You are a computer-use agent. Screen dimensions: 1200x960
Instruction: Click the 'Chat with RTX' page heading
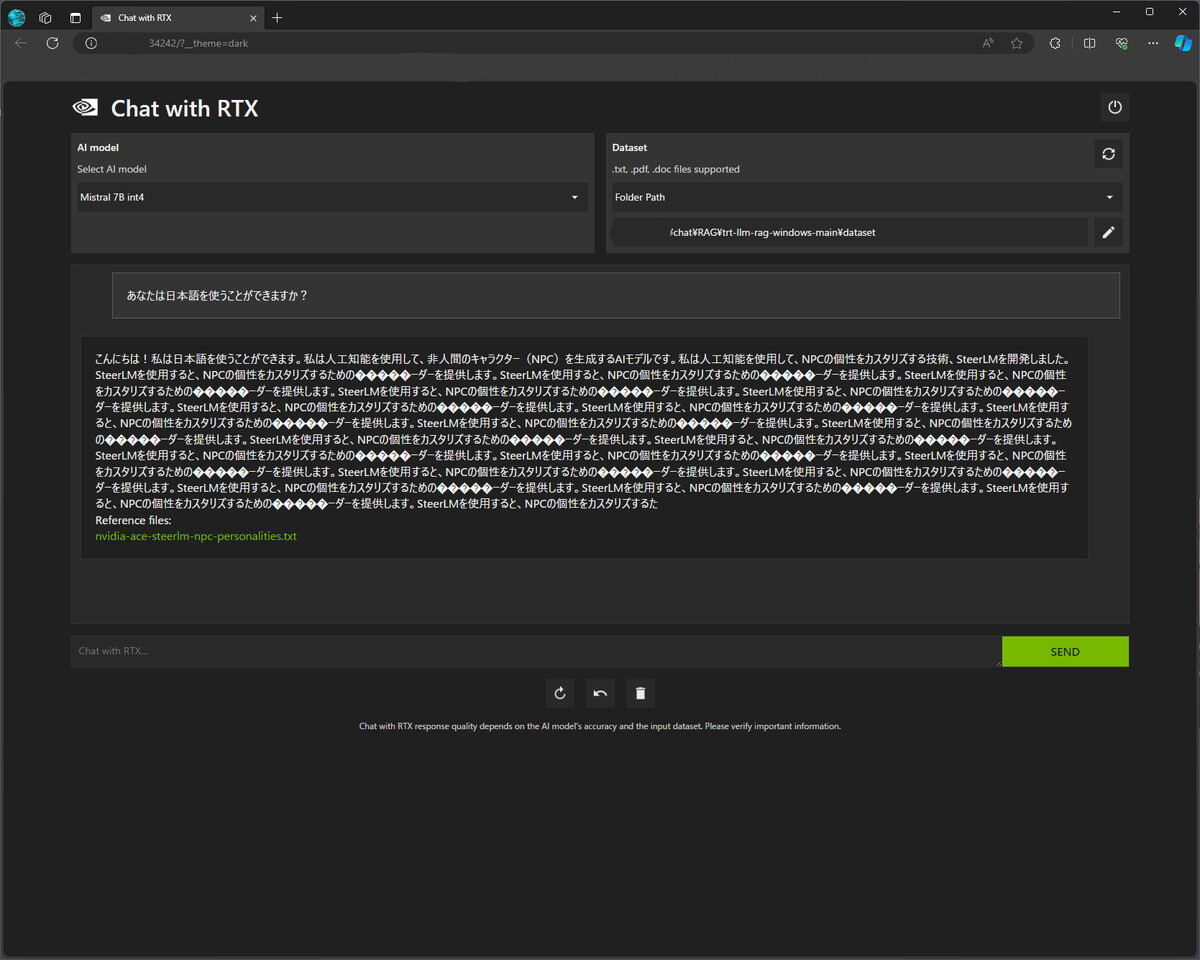[184, 108]
